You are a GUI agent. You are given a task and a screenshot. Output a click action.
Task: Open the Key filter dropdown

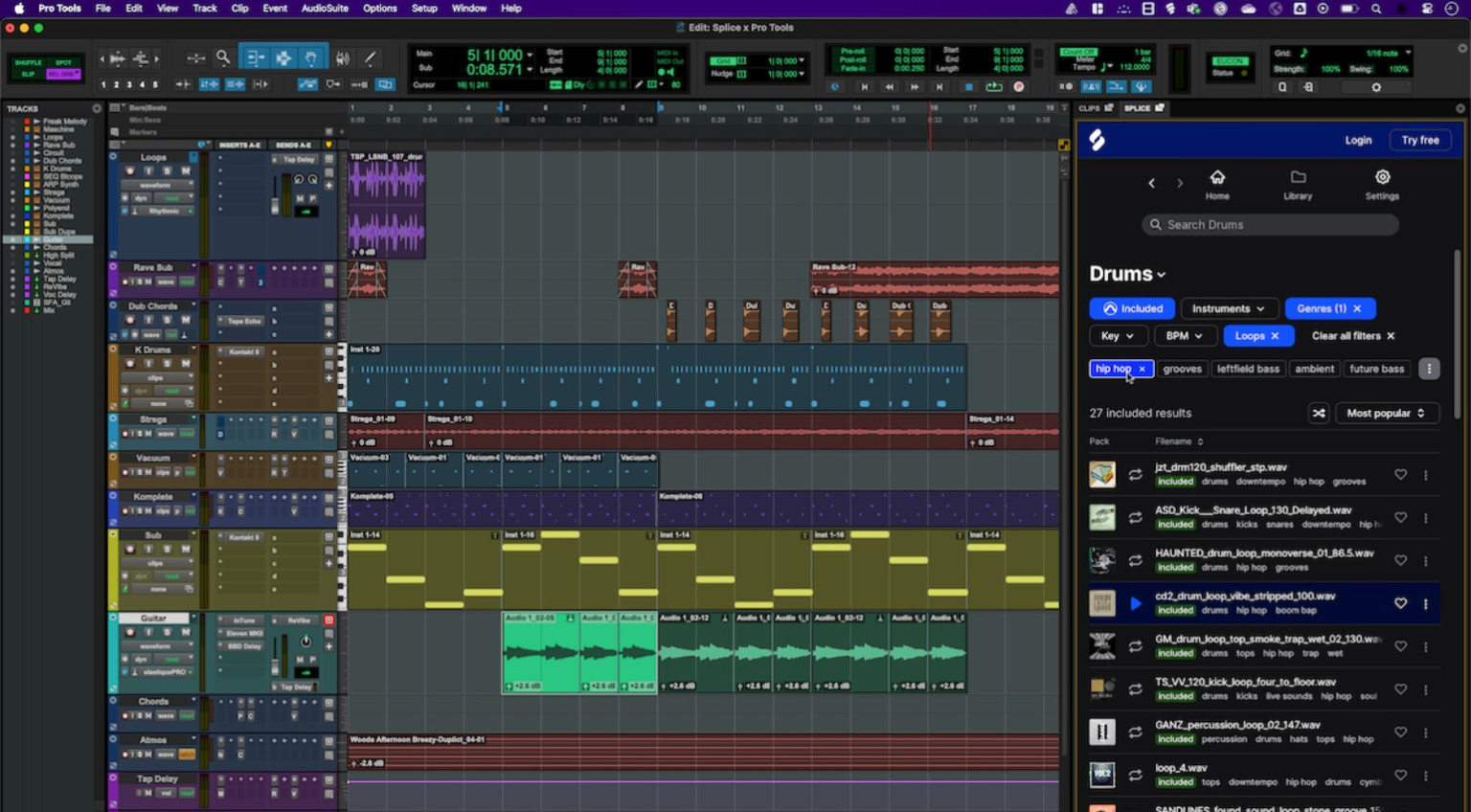(x=1118, y=335)
